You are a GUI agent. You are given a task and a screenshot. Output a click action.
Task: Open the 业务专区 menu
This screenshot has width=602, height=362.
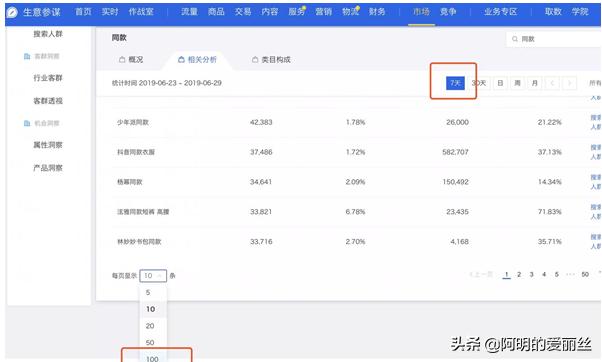[x=500, y=12]
